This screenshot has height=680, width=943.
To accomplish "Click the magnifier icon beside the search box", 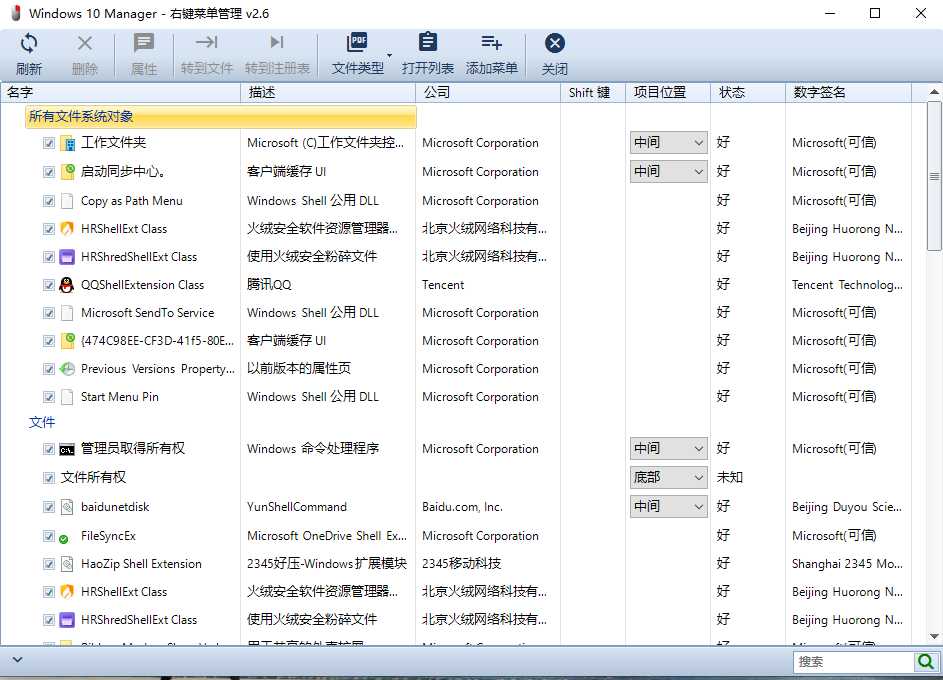I will coord(925,662).
